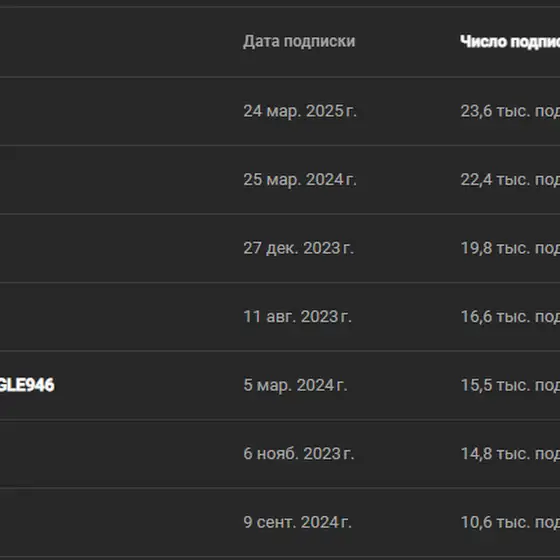Select the 27 дек. 2023 г. date cell
This screenshot has height=560, width=560.
click(299, 248)
